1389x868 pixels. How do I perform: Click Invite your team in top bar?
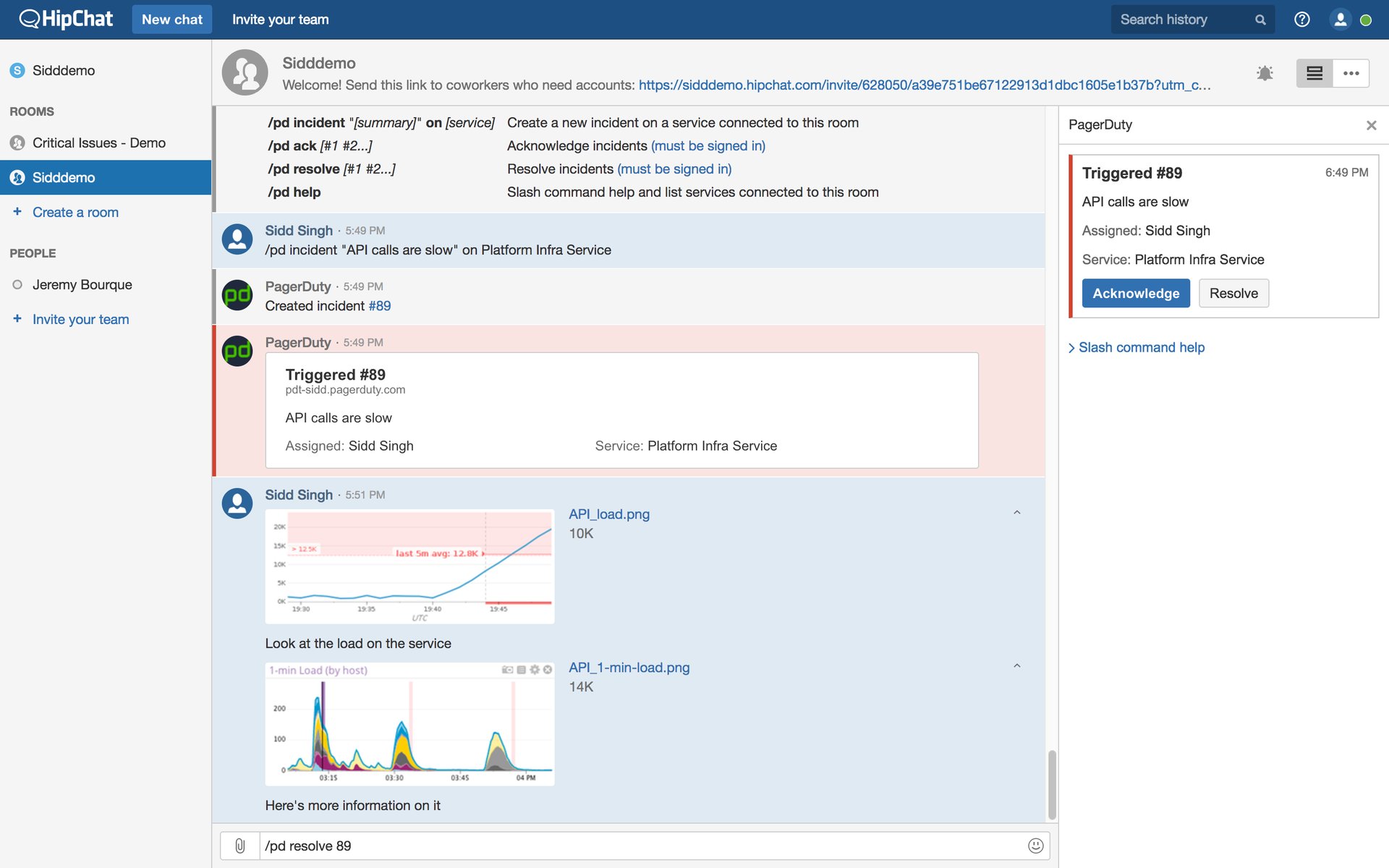280,20
